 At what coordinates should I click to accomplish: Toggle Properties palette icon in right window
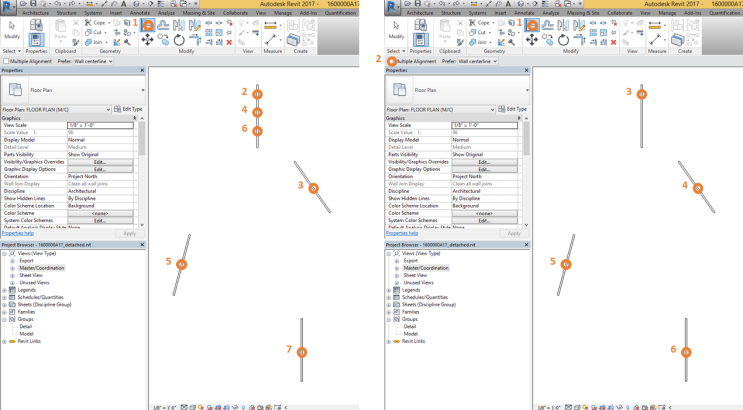(420, 40)
